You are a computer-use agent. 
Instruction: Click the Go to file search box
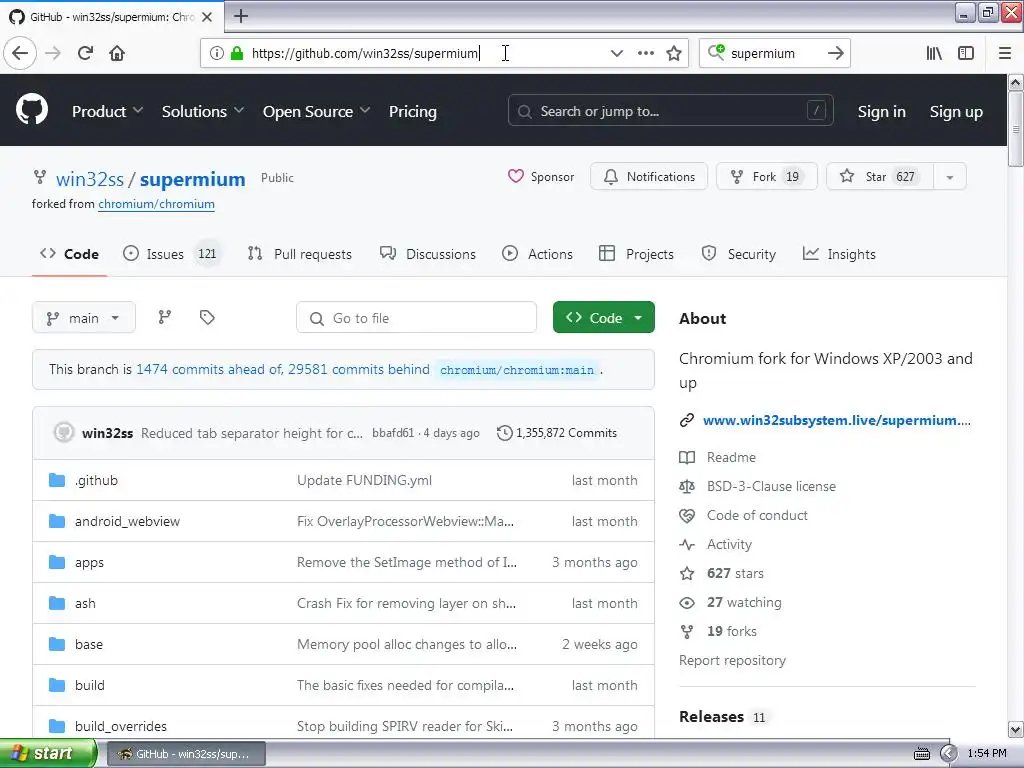[416, 317]
